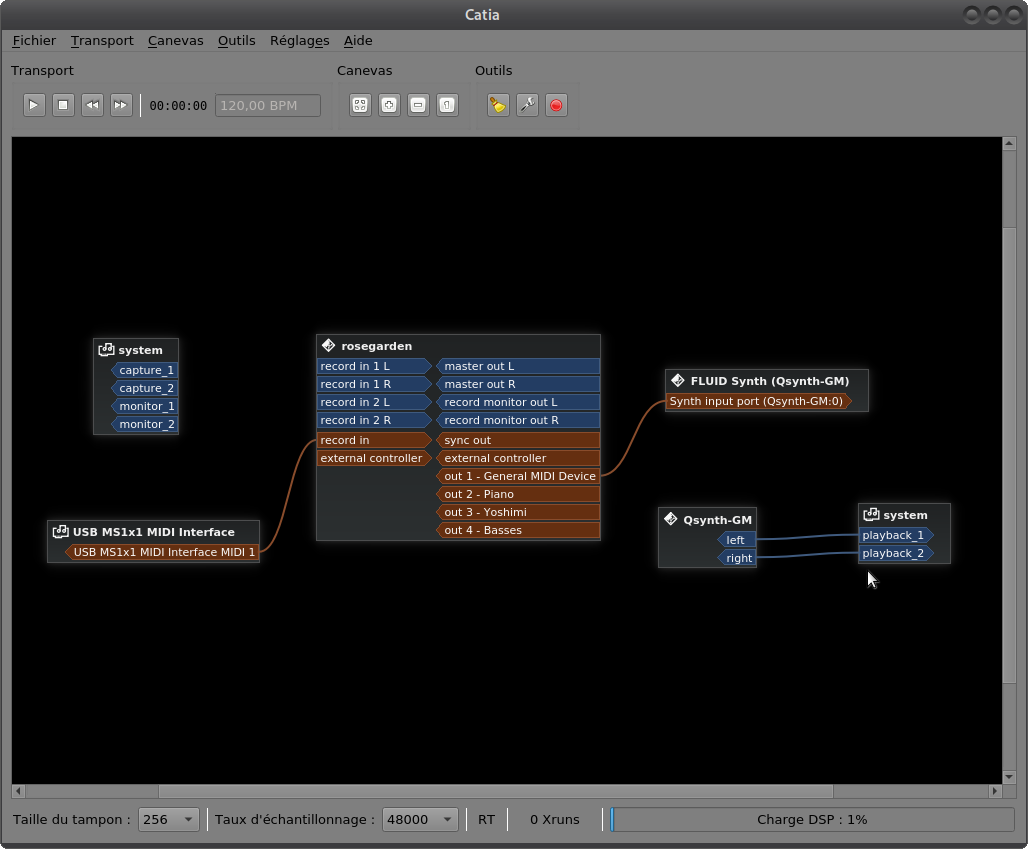Click the canvas zoom-to-fit icon

click(360, 105)
